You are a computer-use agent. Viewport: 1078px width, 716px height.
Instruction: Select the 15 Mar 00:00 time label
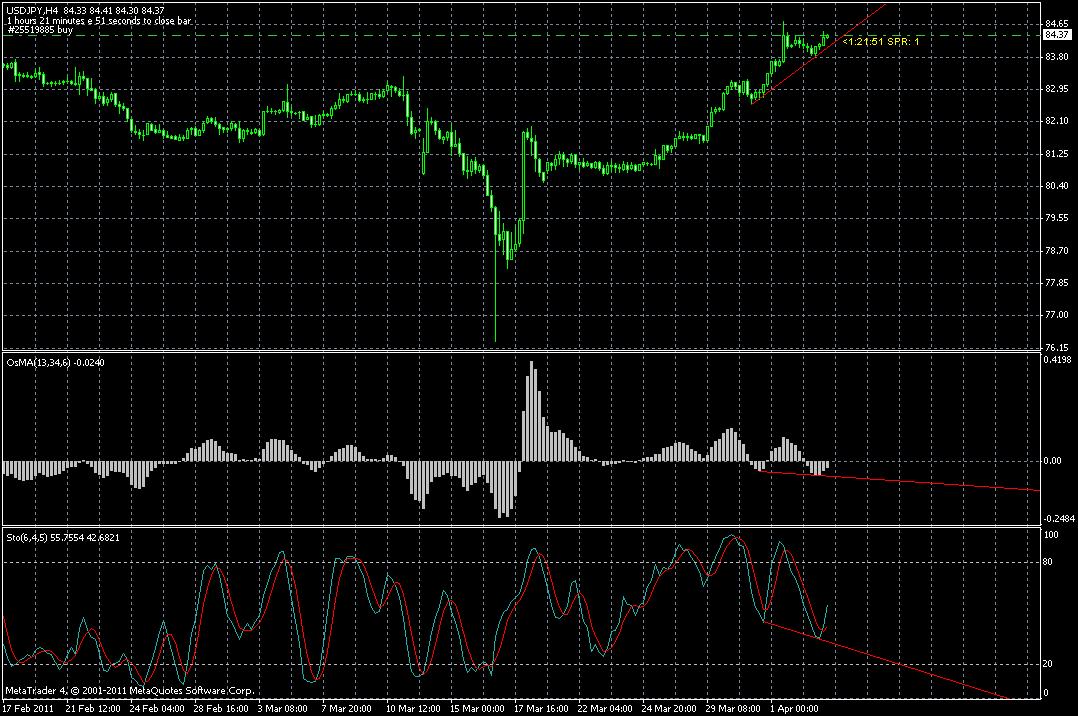[477, 708]
